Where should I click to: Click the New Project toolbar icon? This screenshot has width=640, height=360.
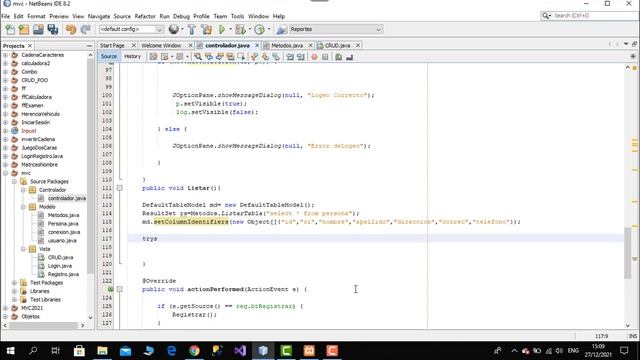click(x=24, y=29)
